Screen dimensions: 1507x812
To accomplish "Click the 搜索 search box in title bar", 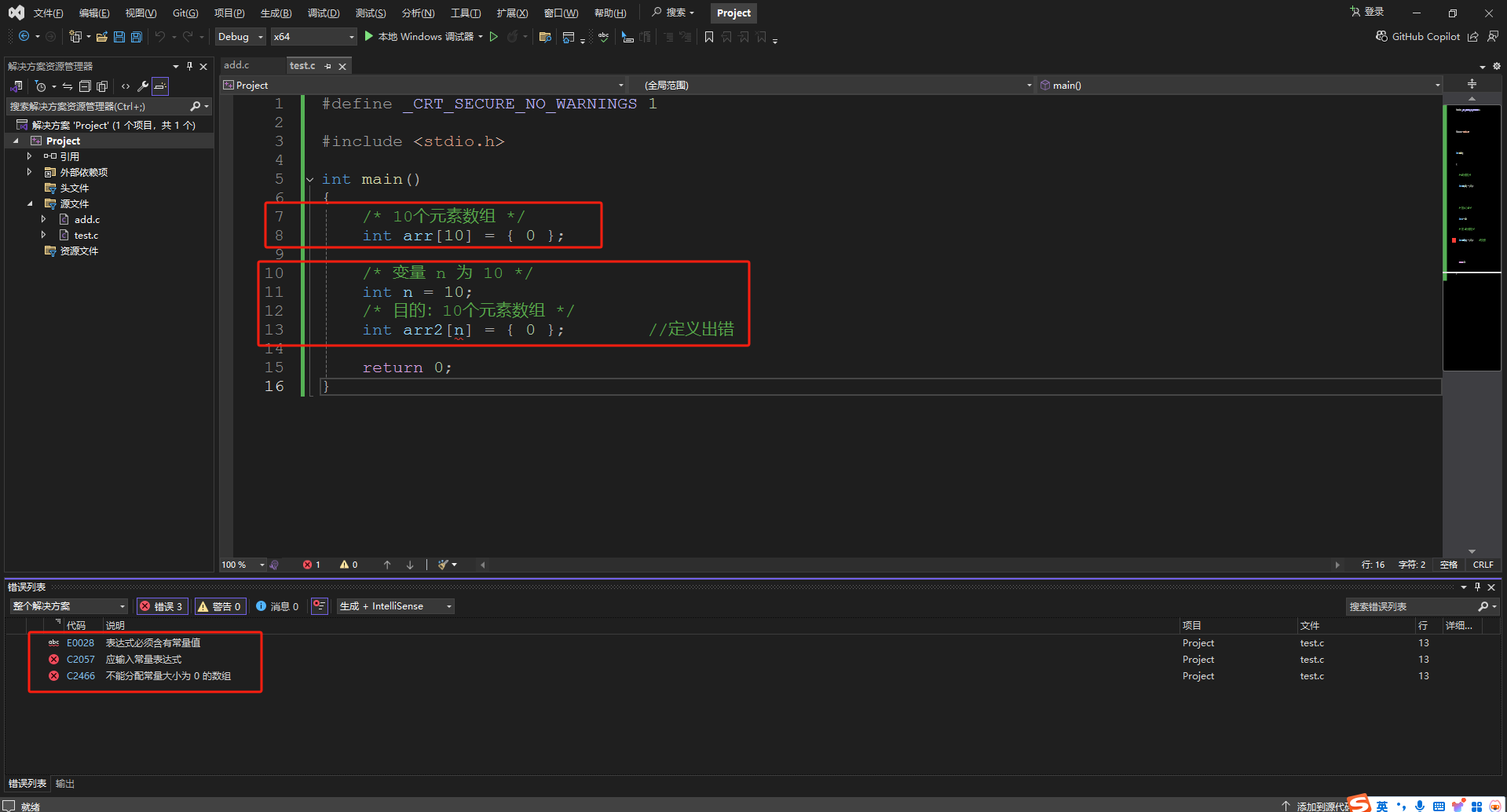I will coord(674,13).
